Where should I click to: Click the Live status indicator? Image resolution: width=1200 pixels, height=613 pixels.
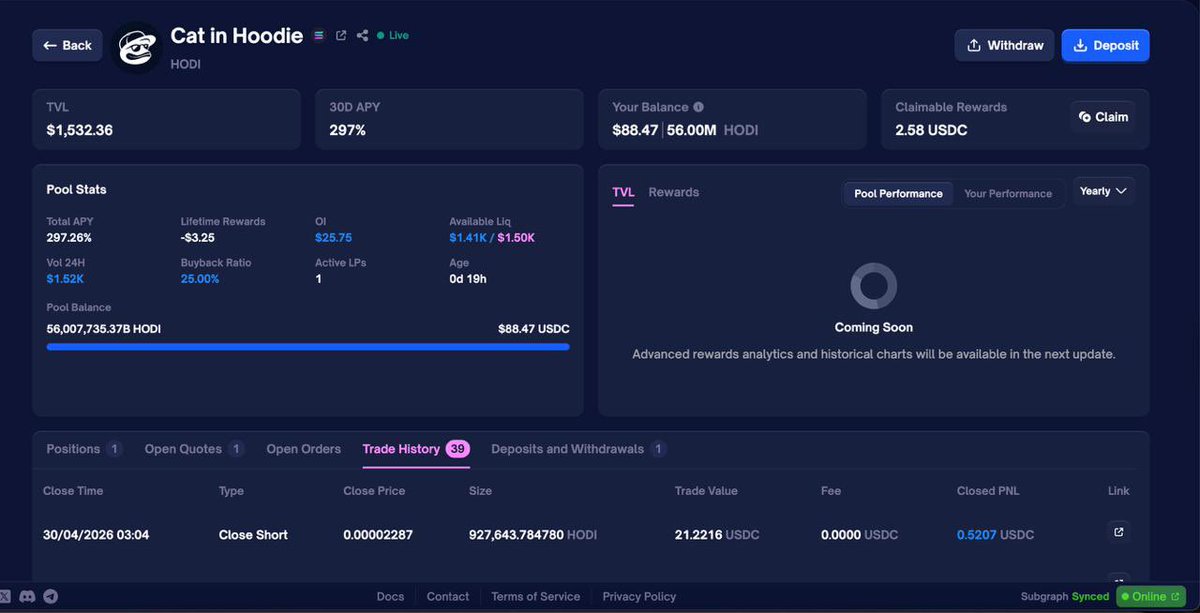393,35
